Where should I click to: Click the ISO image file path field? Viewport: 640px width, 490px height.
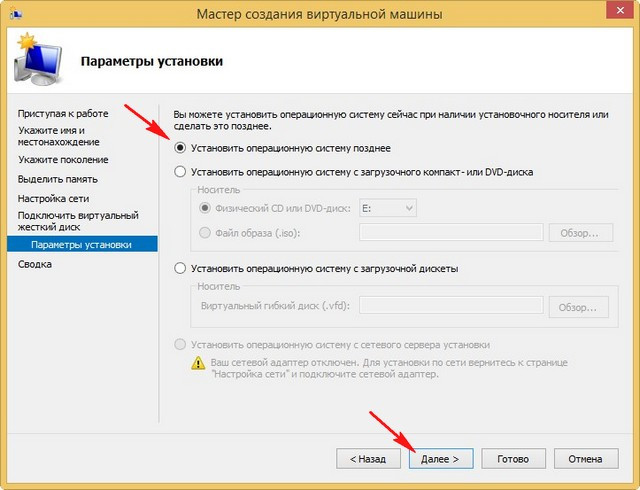451,232
